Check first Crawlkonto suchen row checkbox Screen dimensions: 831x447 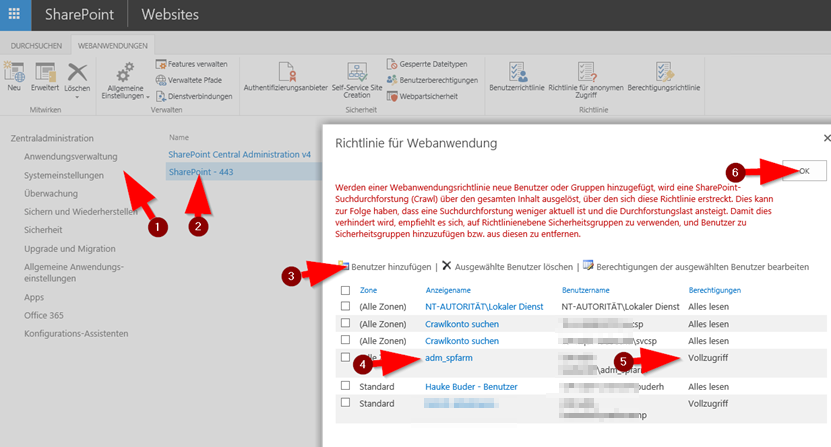click(346, 322)
